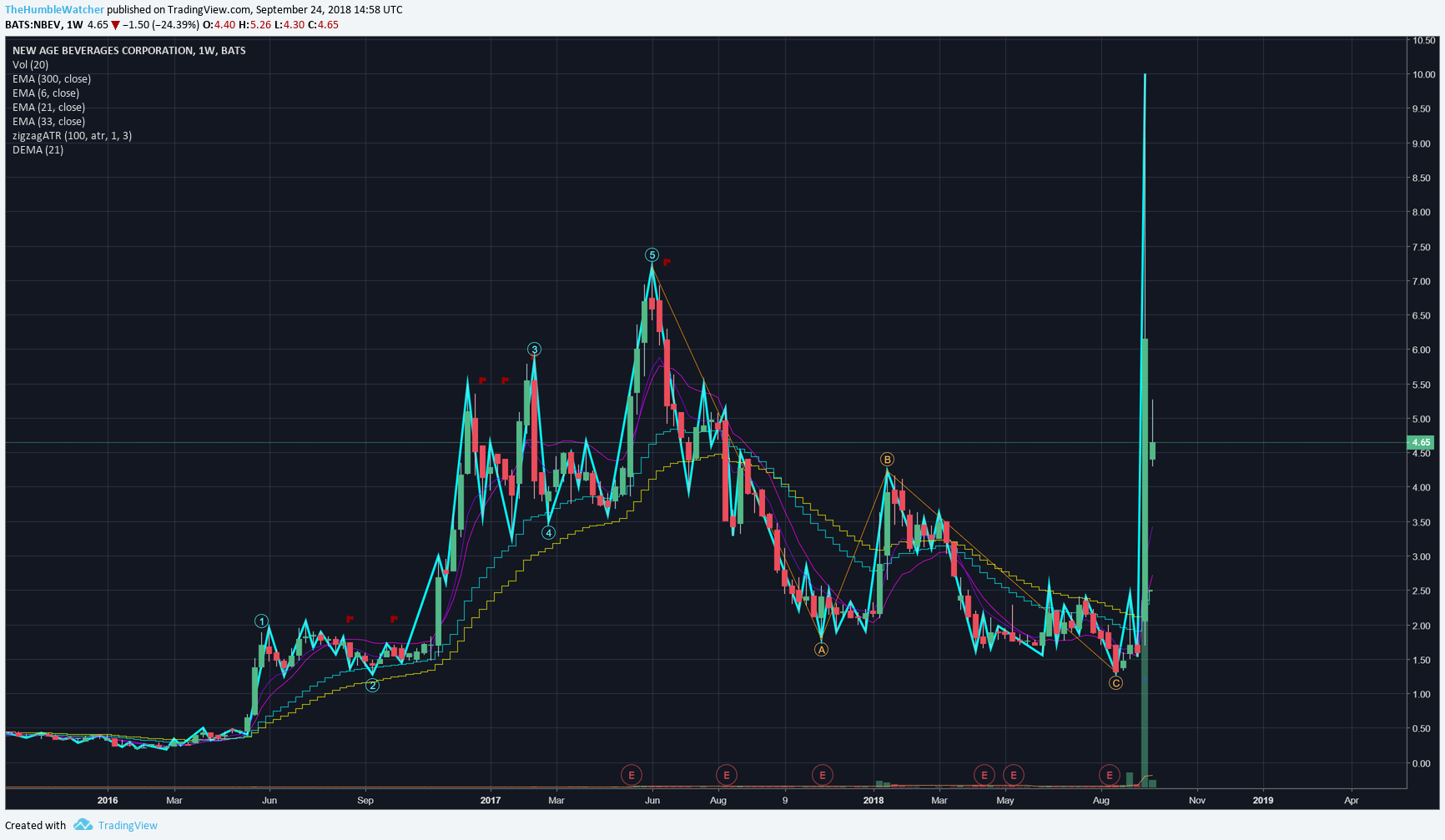Click the header low value L:4.30

[289, 25]
